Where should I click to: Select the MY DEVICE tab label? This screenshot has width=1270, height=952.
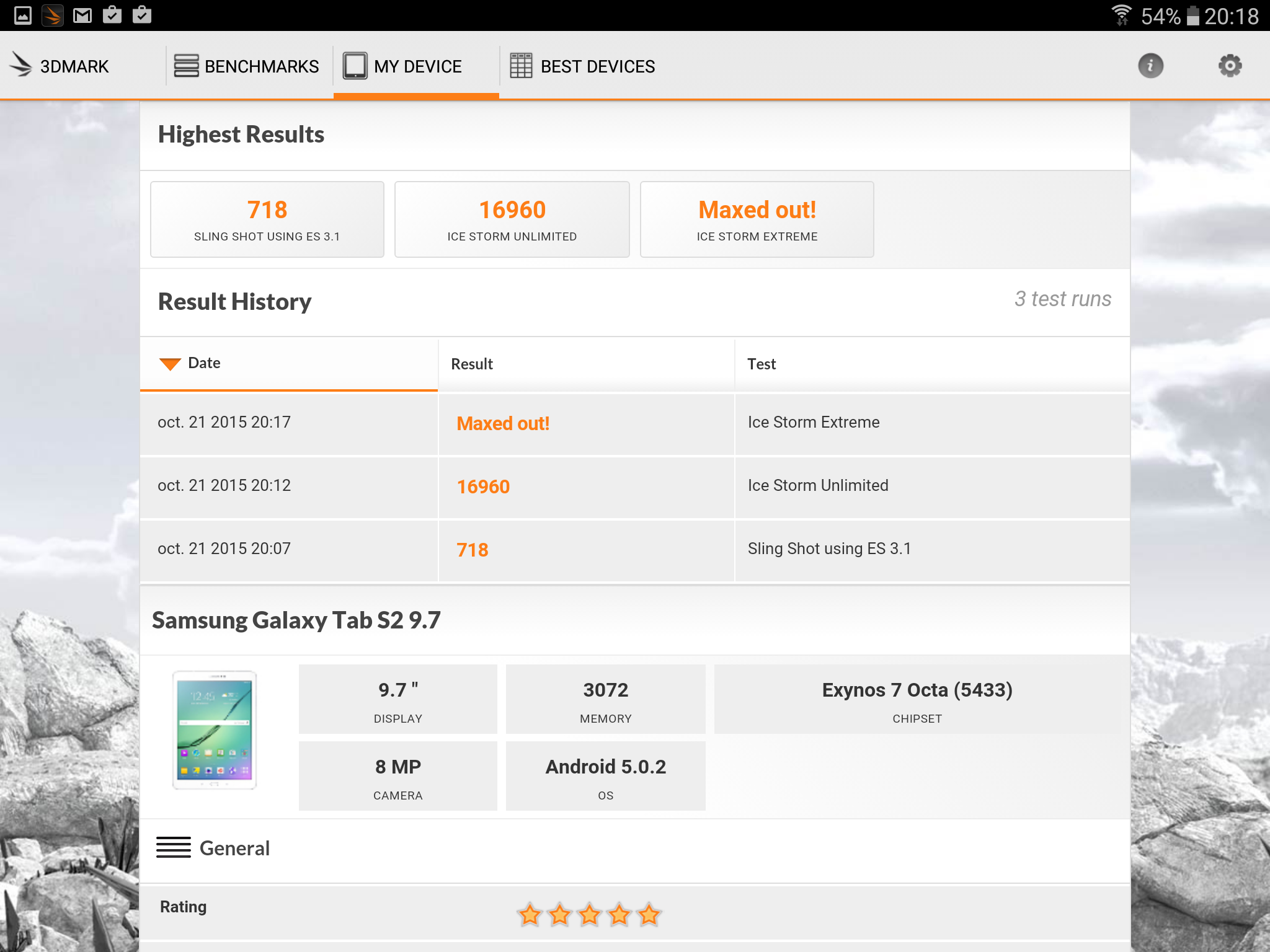pyautogui.click(x=418, y=66)
